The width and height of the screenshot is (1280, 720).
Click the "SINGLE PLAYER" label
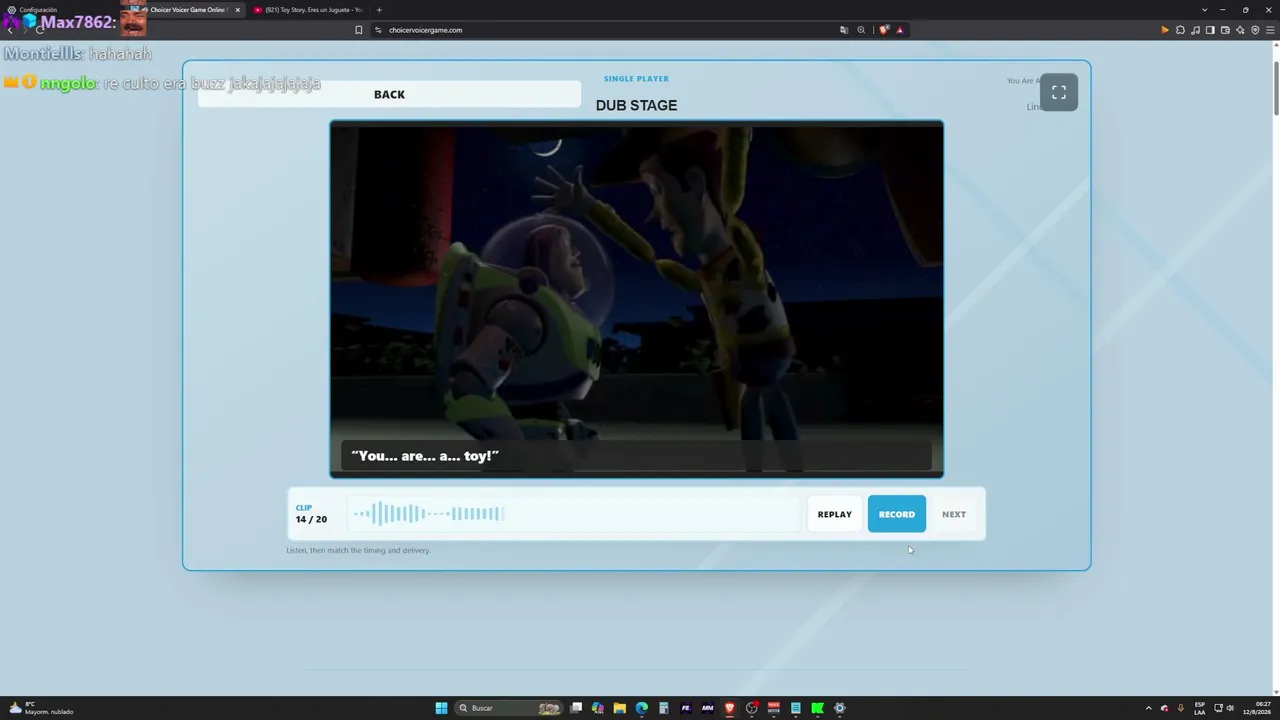click(x=636, y=79)
